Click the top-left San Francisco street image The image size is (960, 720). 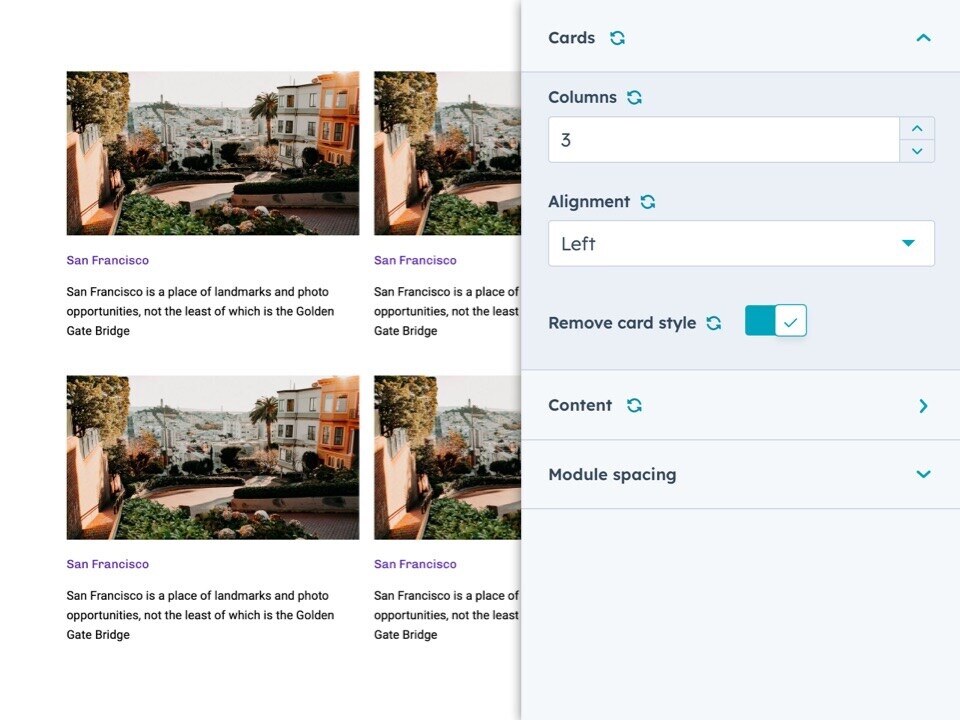tap(212, 153)
